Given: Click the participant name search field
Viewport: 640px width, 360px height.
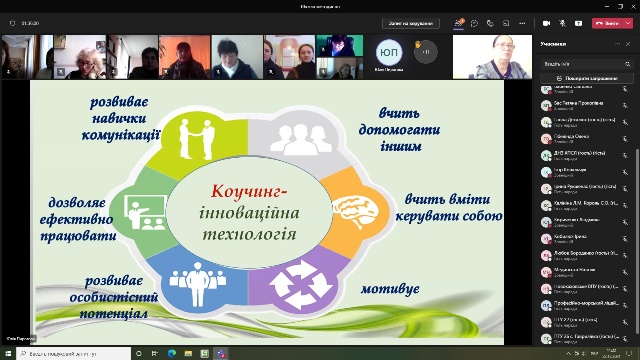Looking at the screenshot, I should click(587, 64).
